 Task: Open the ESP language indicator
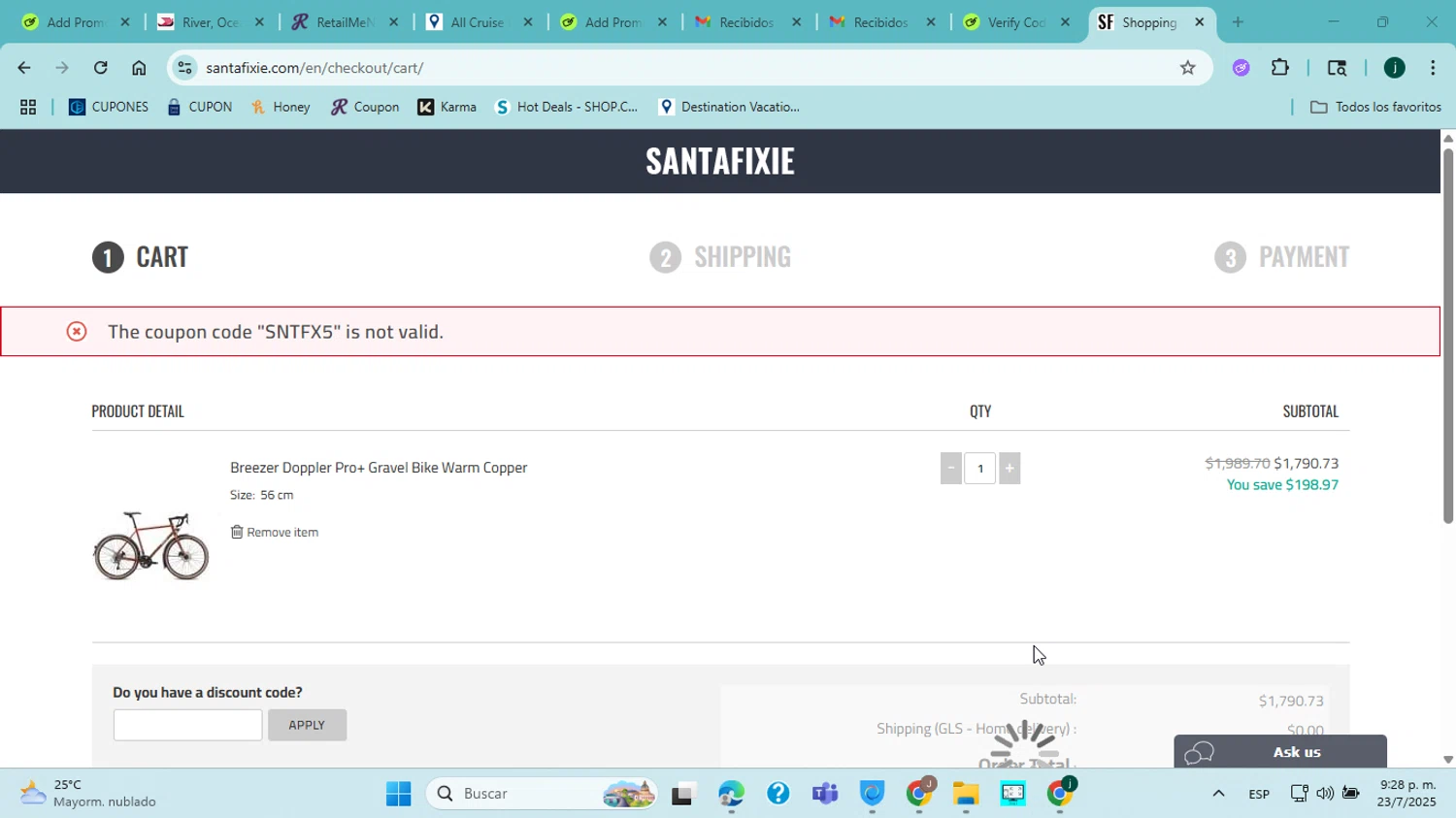1259,794
